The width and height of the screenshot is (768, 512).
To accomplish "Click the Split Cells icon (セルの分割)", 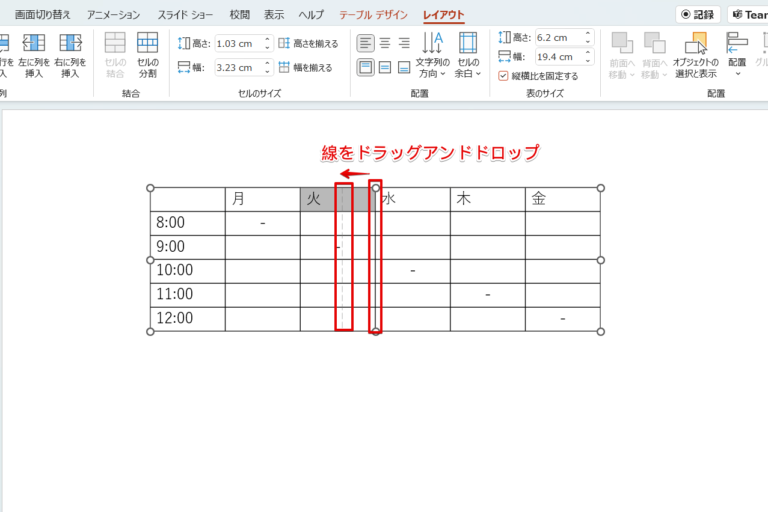I will (x=147, y=43).
